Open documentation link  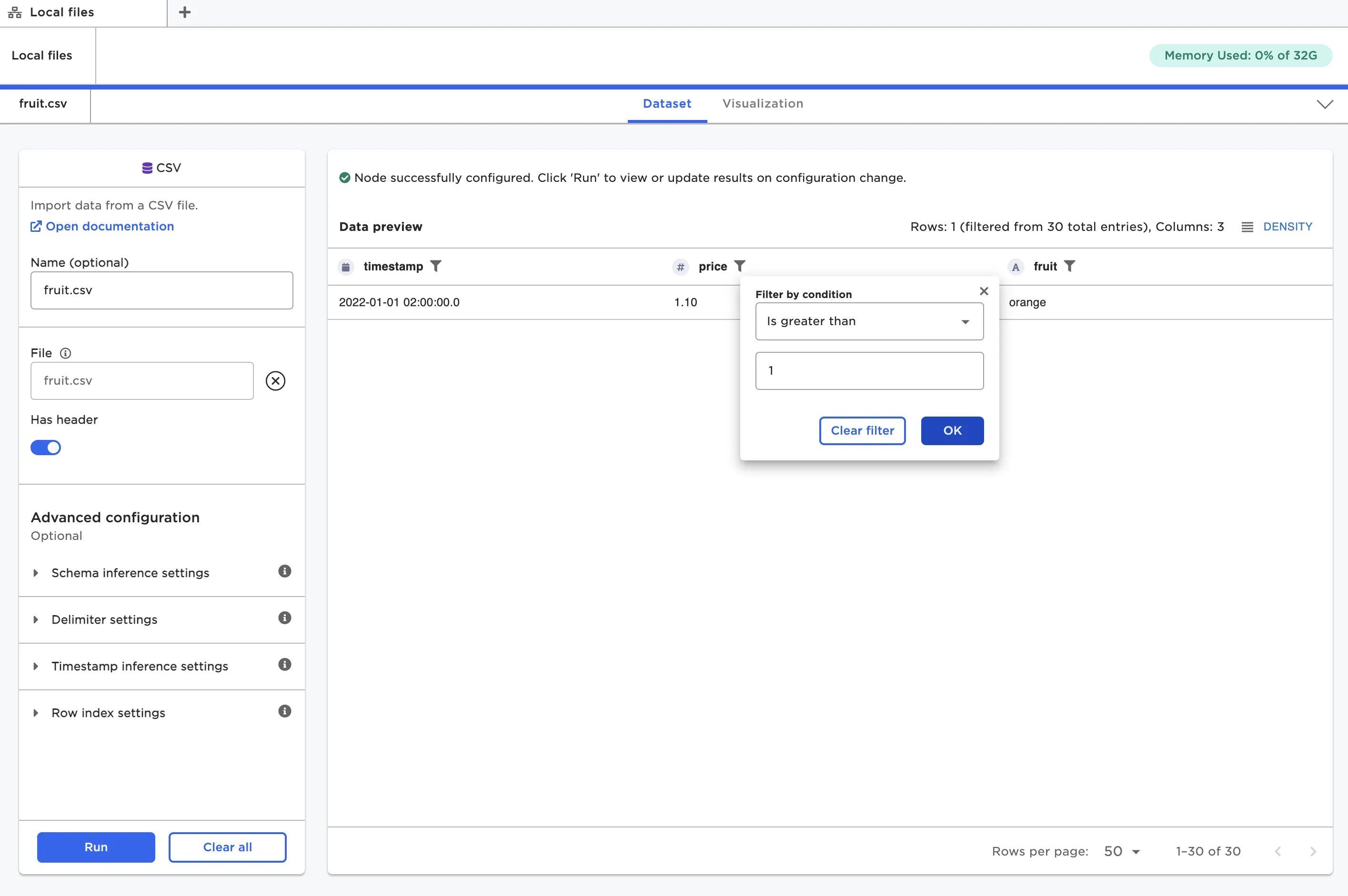point(109,226)
